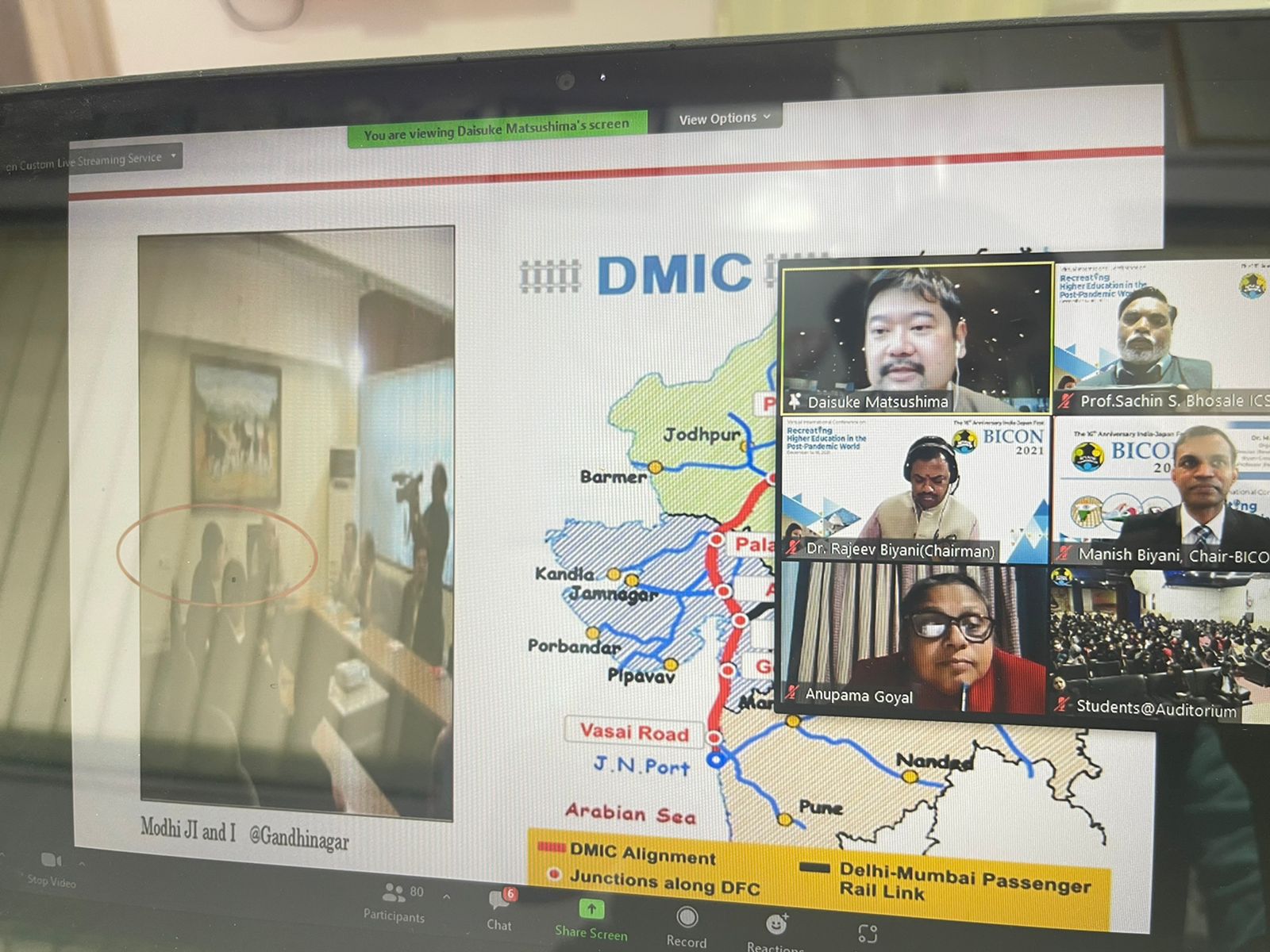The height and width of the screenshot is (952, 1270).
Task: Select Students@Auditorium video tile
Action: pyautogui.click(x=1159, y=644)
